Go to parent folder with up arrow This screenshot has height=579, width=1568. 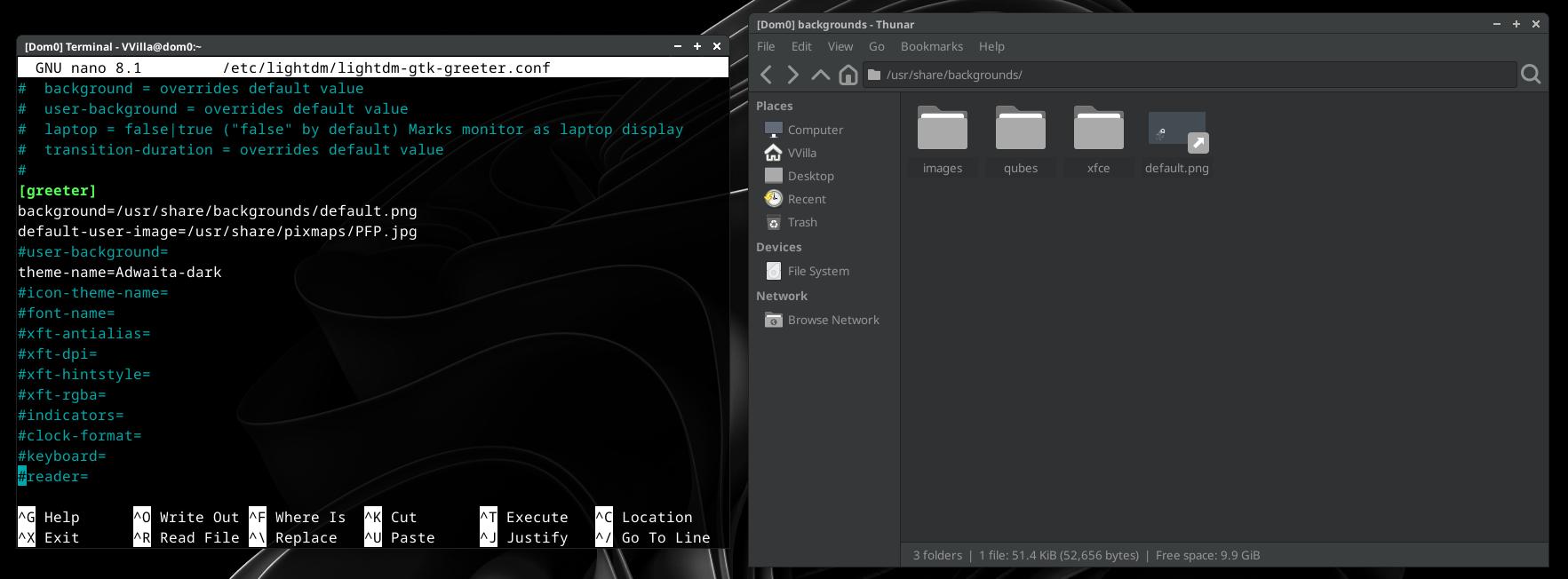pos(820,75)
